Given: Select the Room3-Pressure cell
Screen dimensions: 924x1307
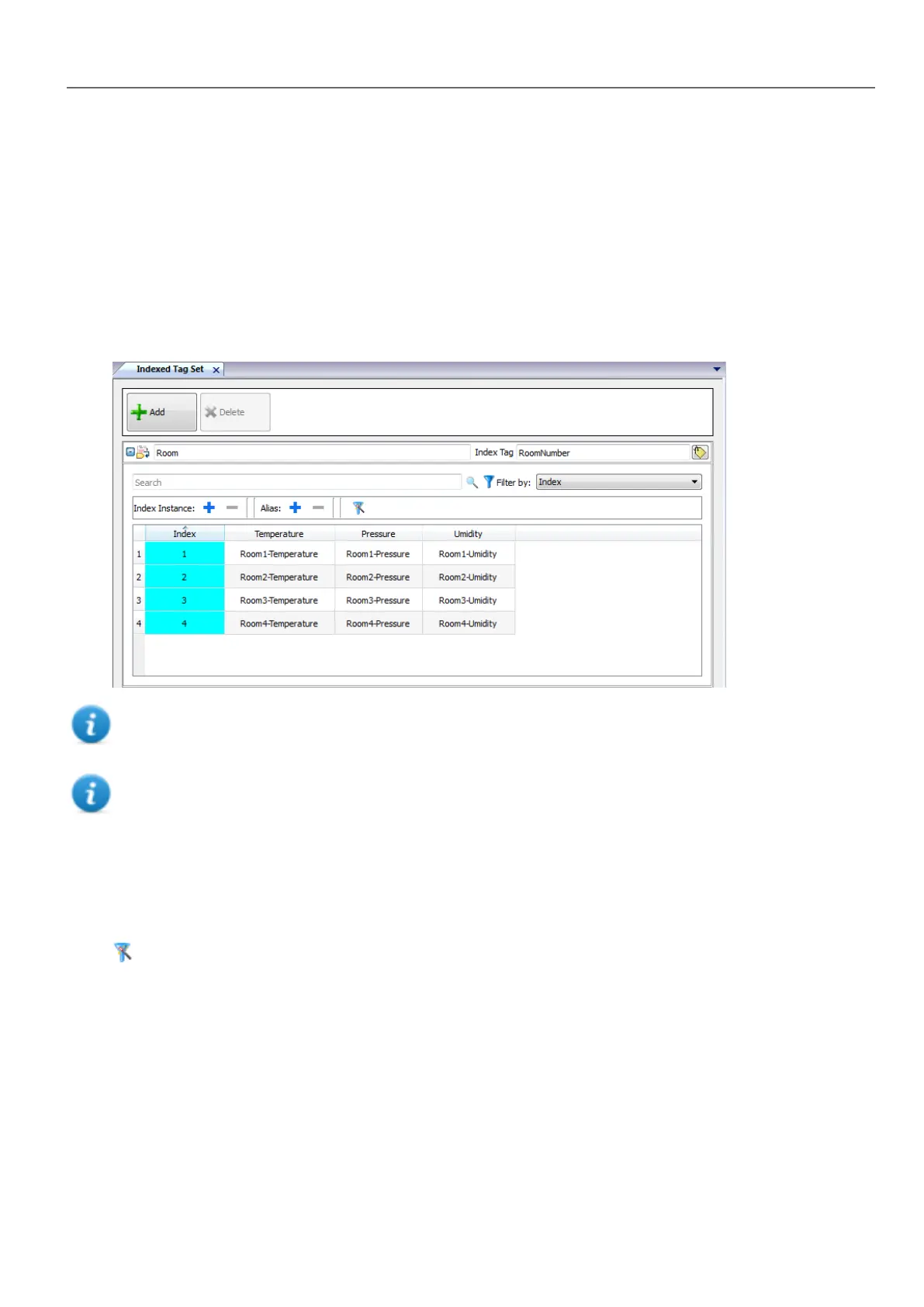Looking at the screenshot, I should coord(379,600).
